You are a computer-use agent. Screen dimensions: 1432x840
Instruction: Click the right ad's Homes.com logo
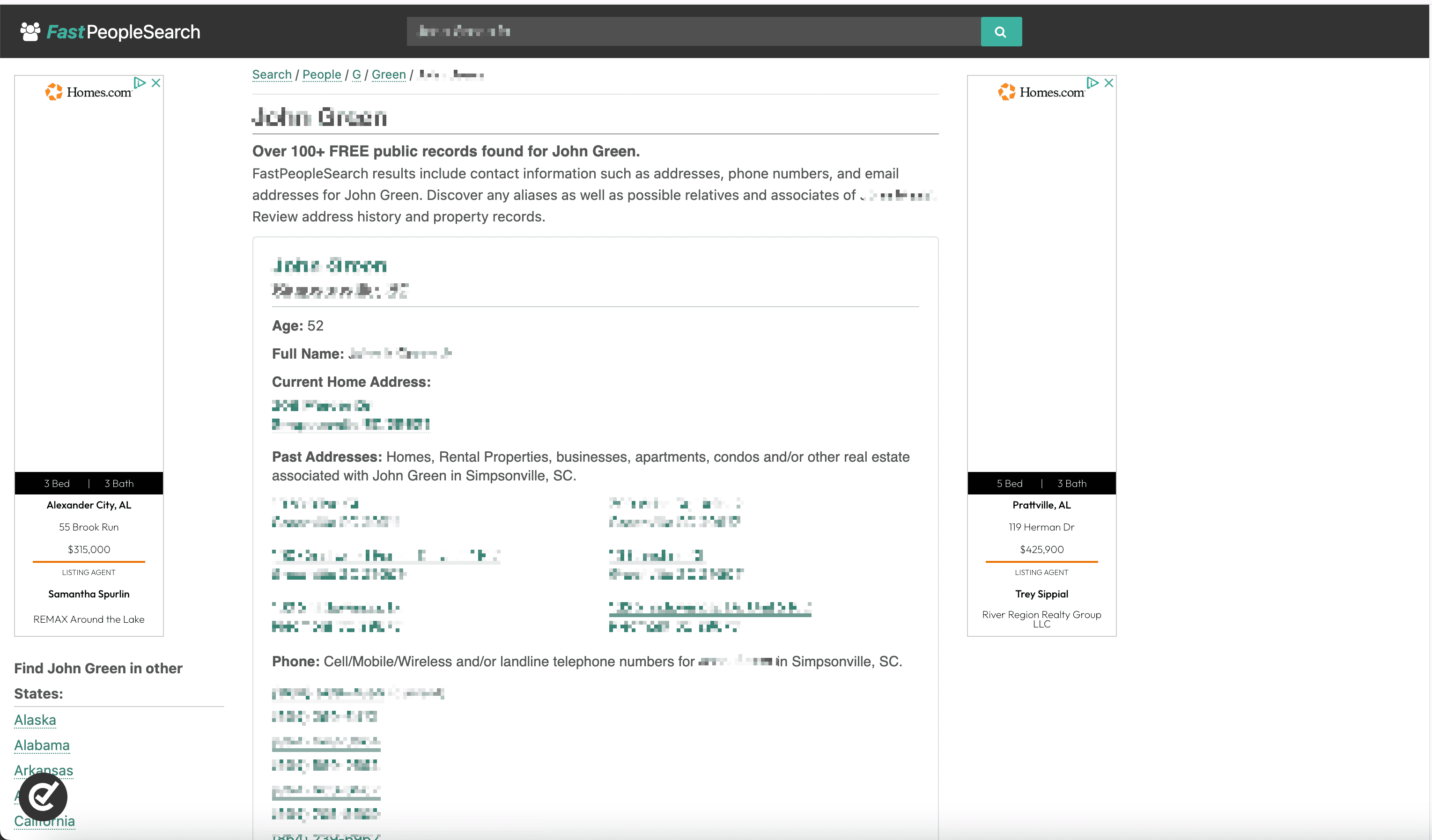tap(1041, 92)
